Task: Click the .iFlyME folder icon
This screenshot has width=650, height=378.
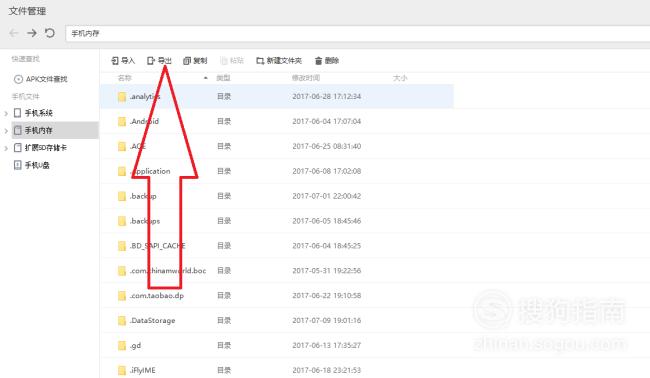Action: [122, 370]
